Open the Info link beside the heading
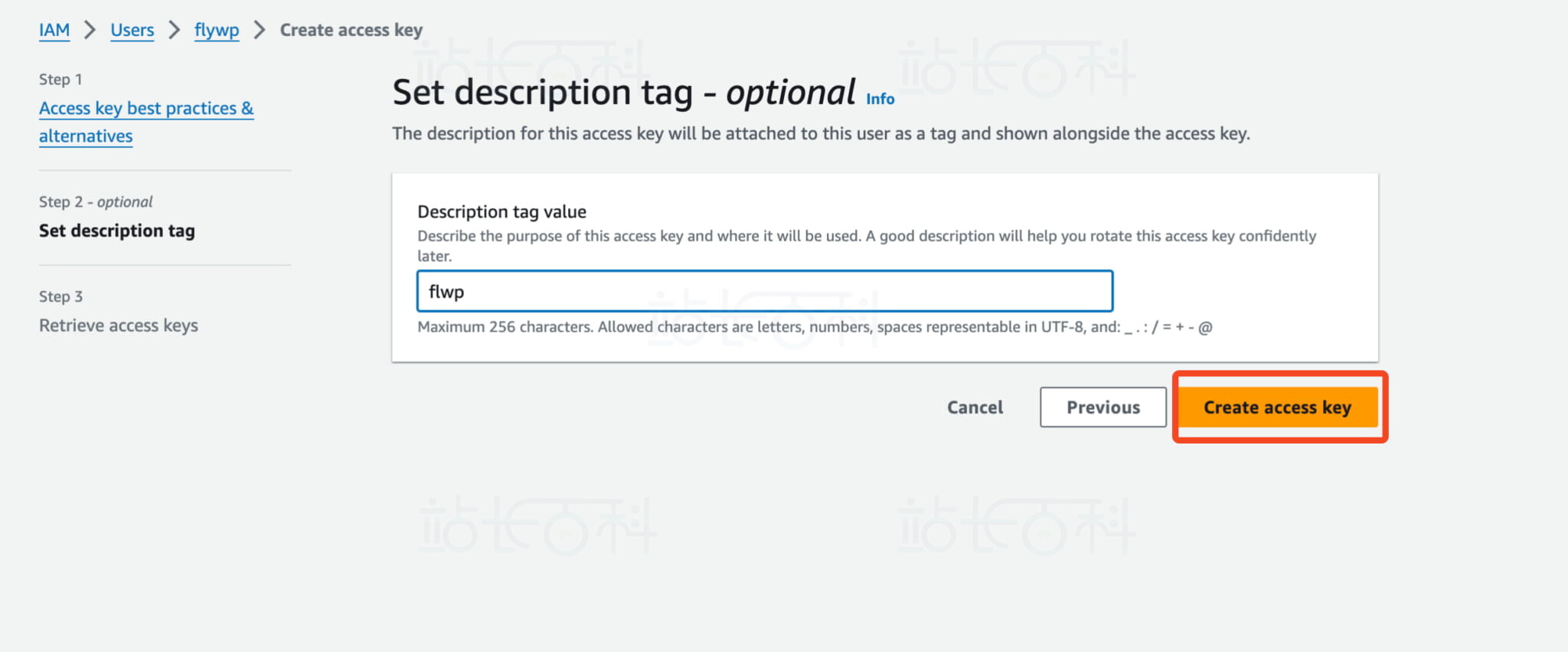The height and width of the screenshot is (652, 1568). coord(880,99)
